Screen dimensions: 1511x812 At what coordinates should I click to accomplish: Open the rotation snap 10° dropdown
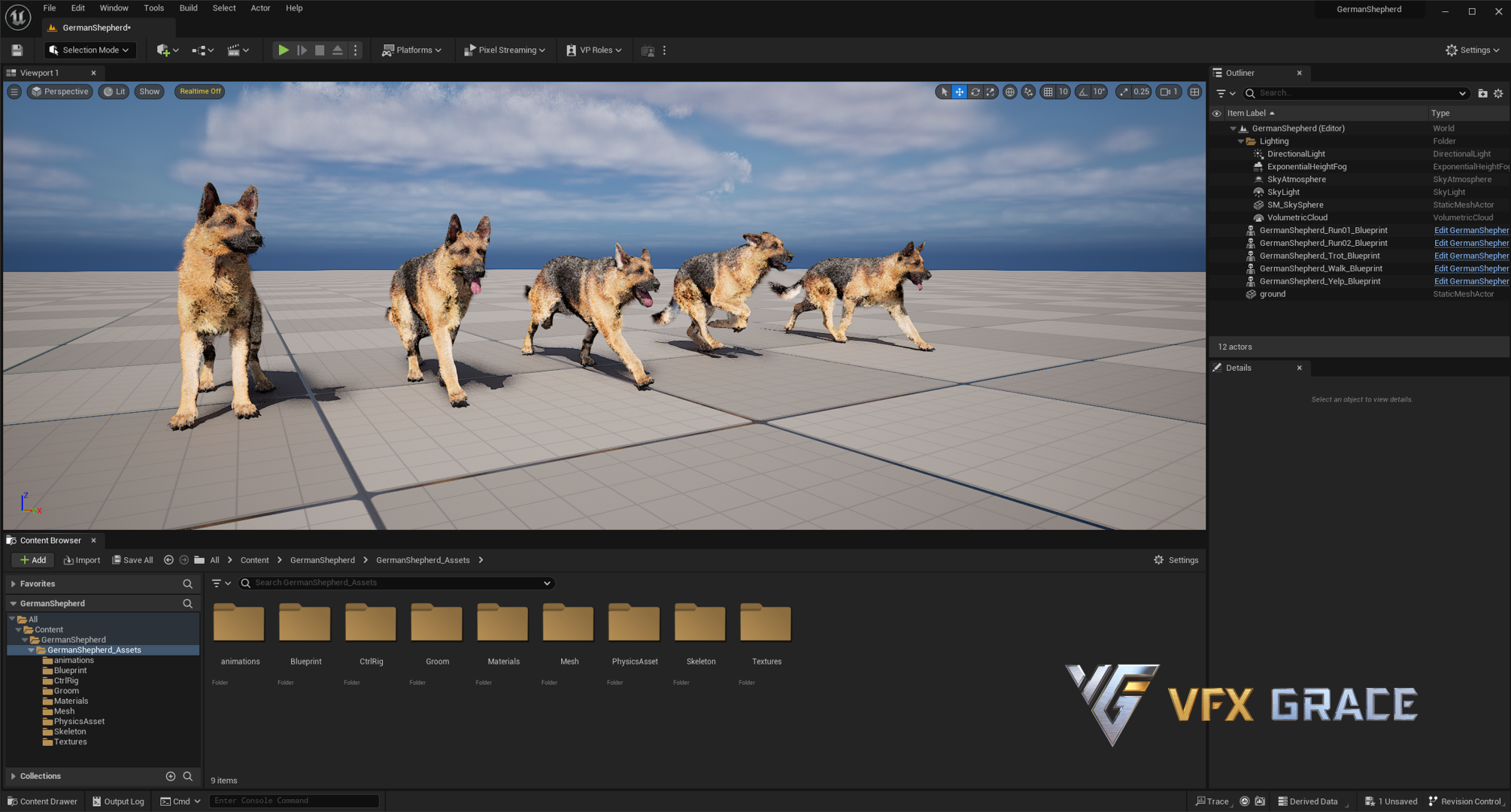[1100, 92]
